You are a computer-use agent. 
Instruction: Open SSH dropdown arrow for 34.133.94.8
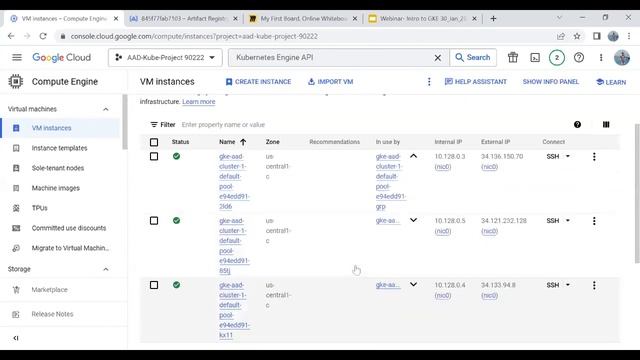point(568,285)
